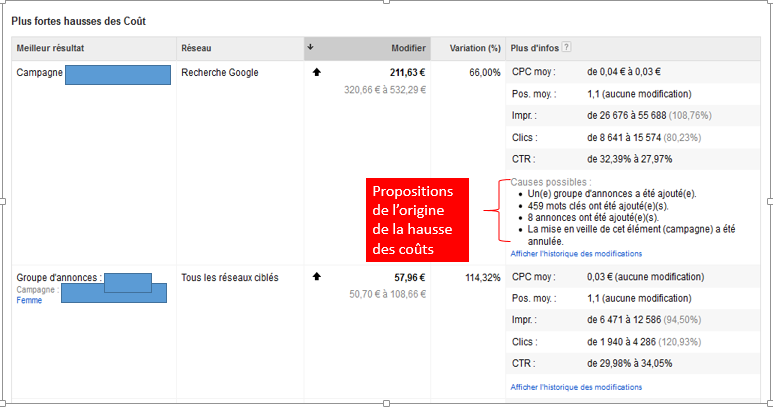Sort by Variation (%) column header
The width and height of the screenshot is (773, 408).
click(x=475, y=48)
